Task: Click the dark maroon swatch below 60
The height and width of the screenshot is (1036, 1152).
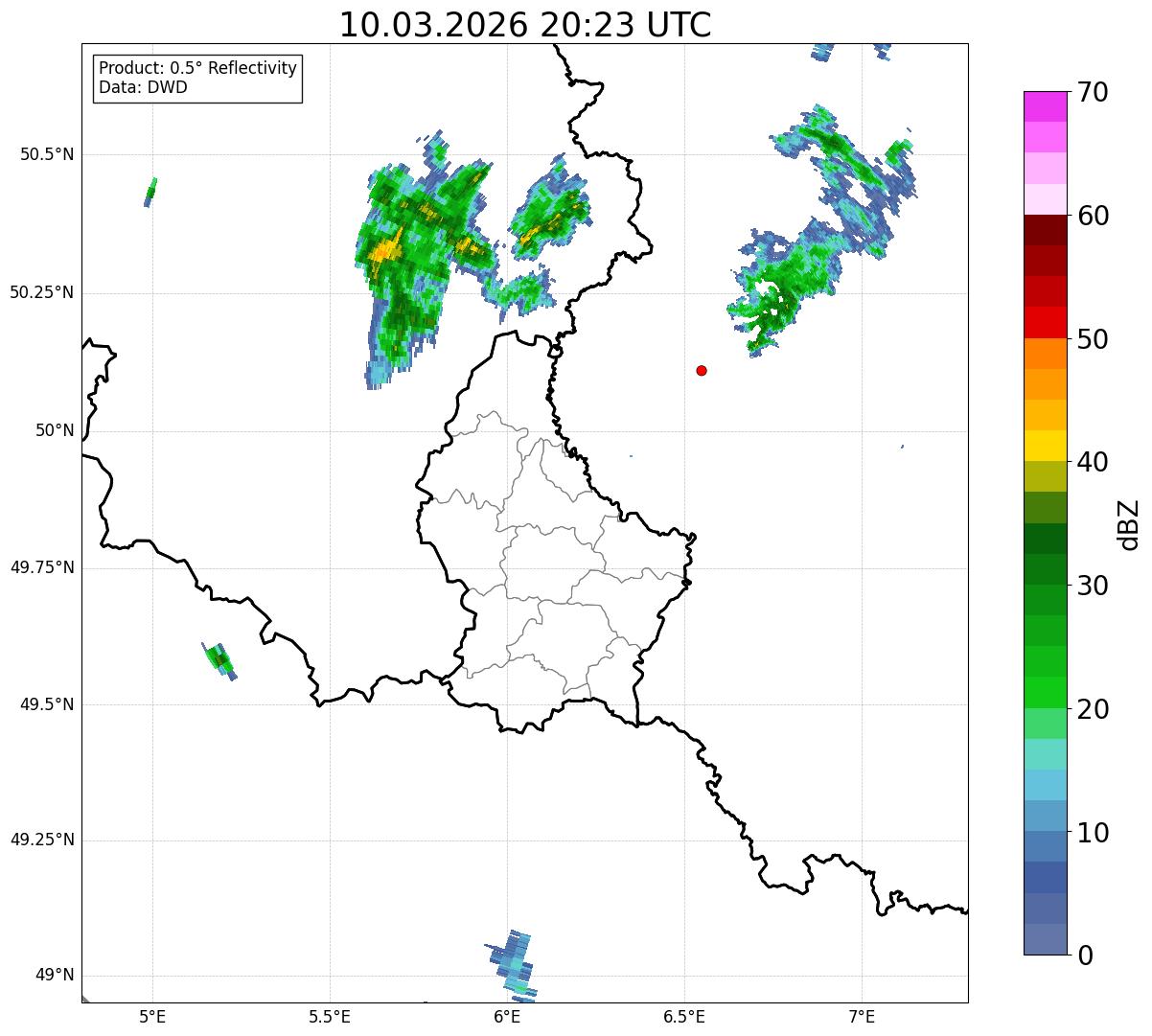Action: click(x=1045, y=230)
